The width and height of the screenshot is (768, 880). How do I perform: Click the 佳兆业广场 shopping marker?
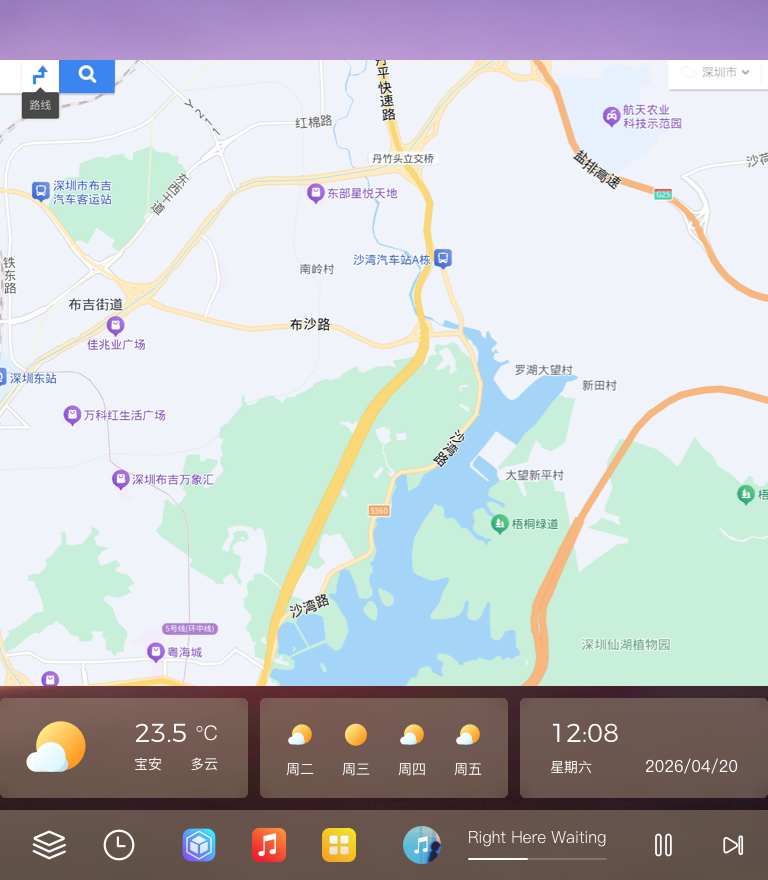[x=115, y=326]
